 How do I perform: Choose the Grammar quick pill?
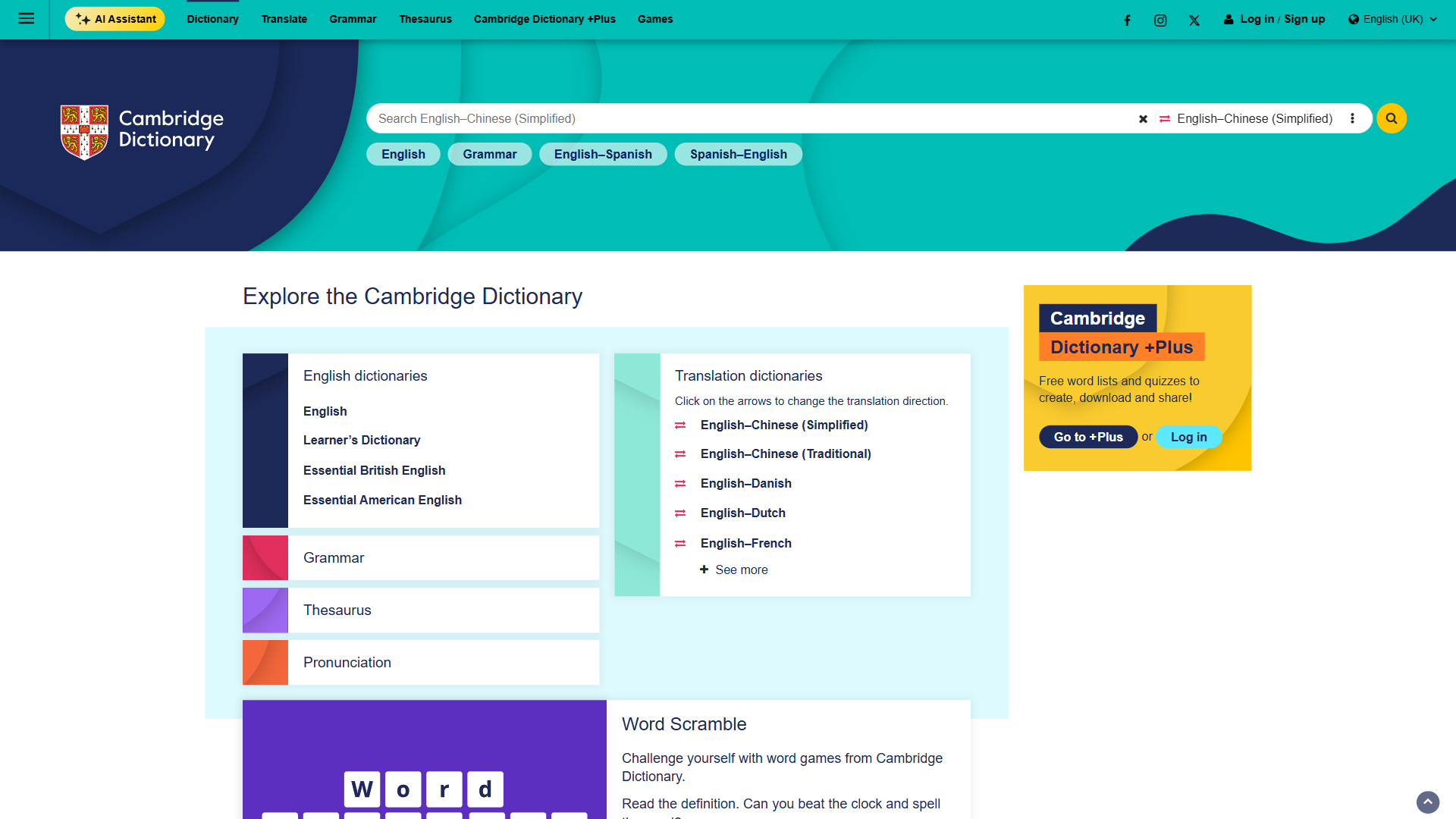[x=490, y=154]
